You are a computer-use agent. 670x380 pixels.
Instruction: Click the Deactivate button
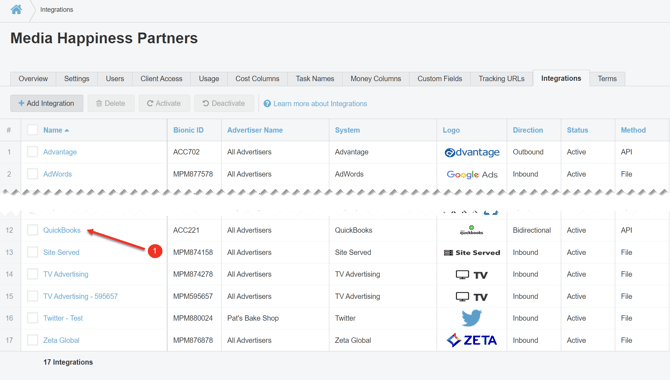(x=224, y=103)
